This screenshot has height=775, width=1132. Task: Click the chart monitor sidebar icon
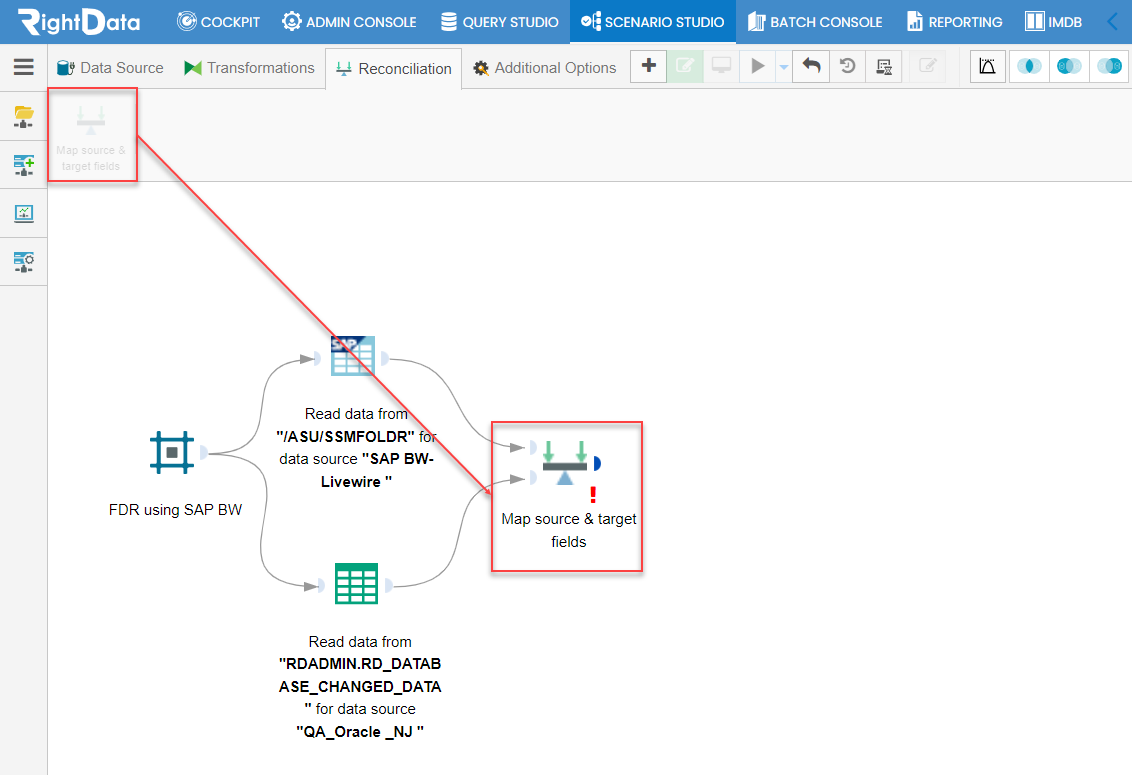24,213
